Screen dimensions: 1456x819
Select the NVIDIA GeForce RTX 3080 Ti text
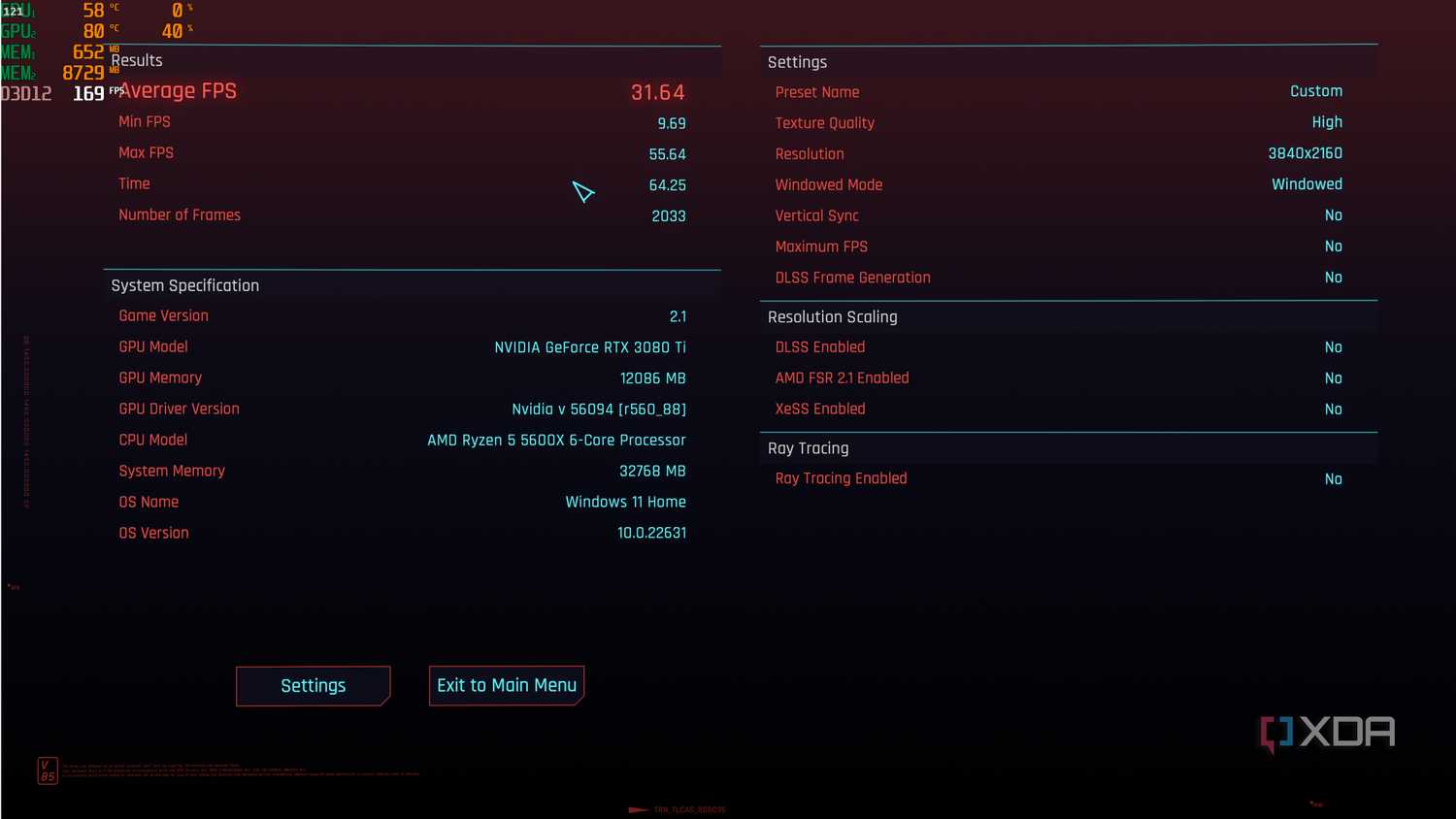pyautogui.click(x=590, y=347)
